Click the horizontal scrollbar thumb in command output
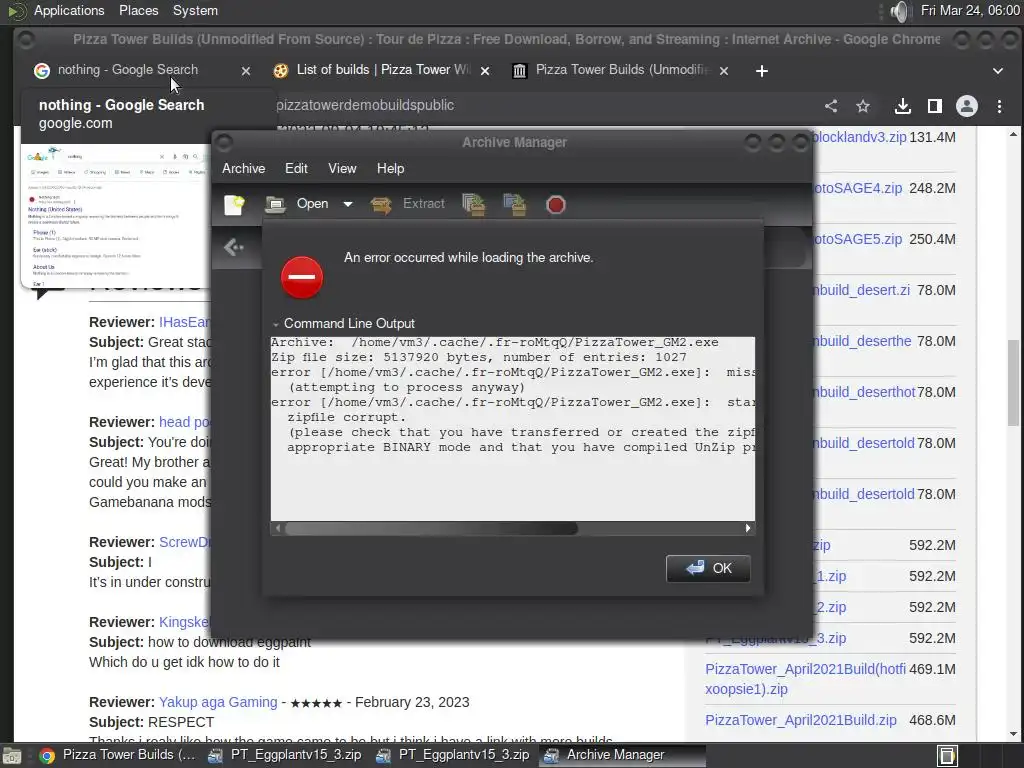 click(x=431, y=528)
